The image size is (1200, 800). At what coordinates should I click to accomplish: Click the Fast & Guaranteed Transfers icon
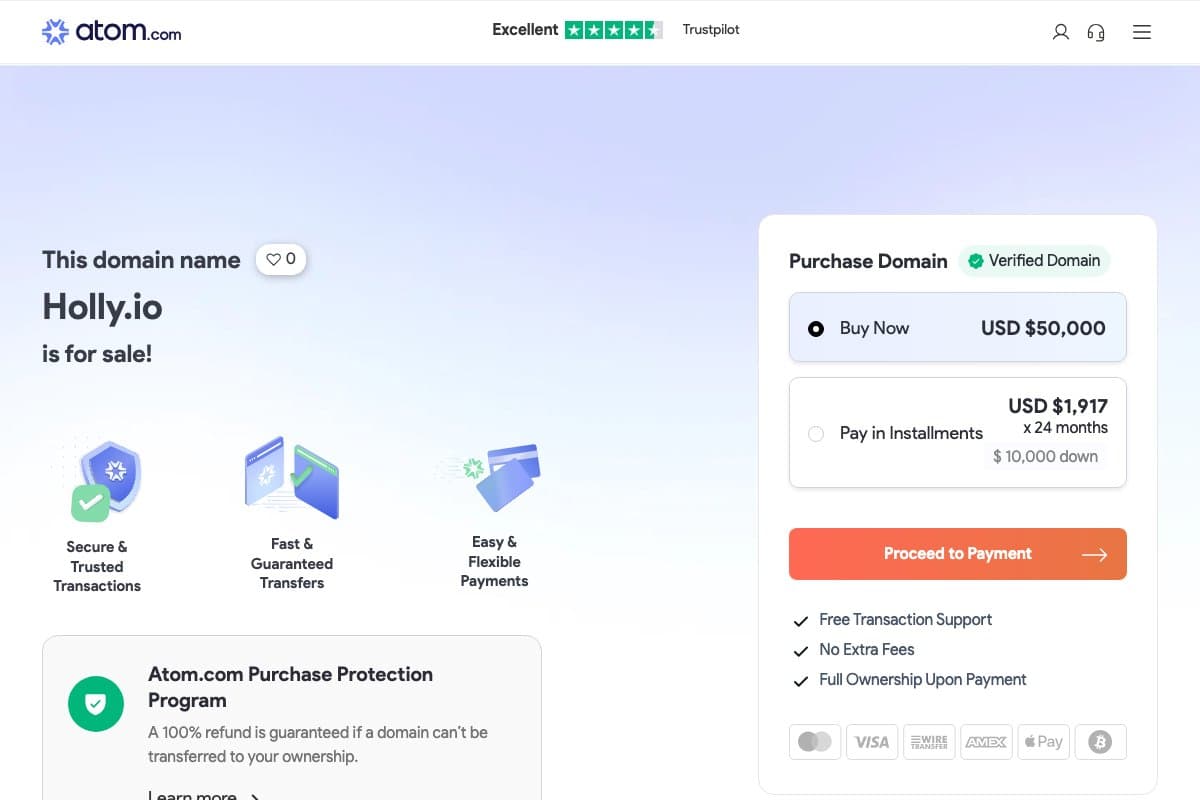292,477
